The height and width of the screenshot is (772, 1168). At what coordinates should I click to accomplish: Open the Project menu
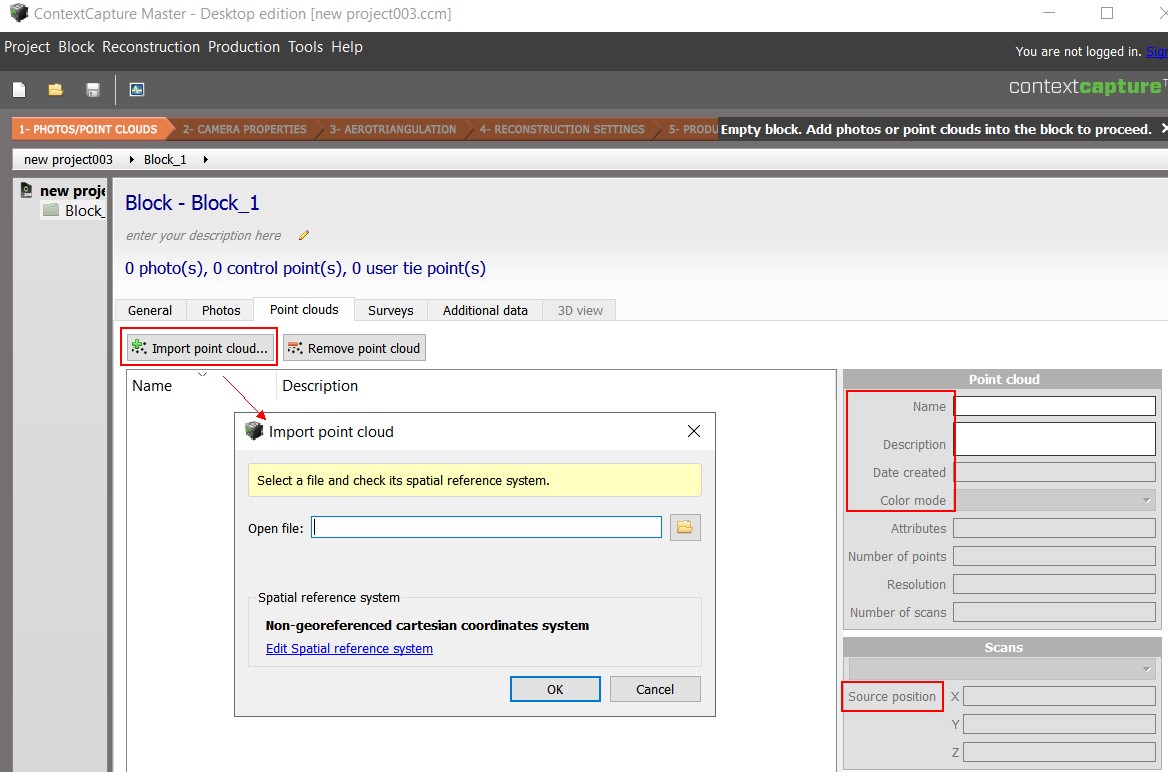pyautogui.click(x=27, y=47)
